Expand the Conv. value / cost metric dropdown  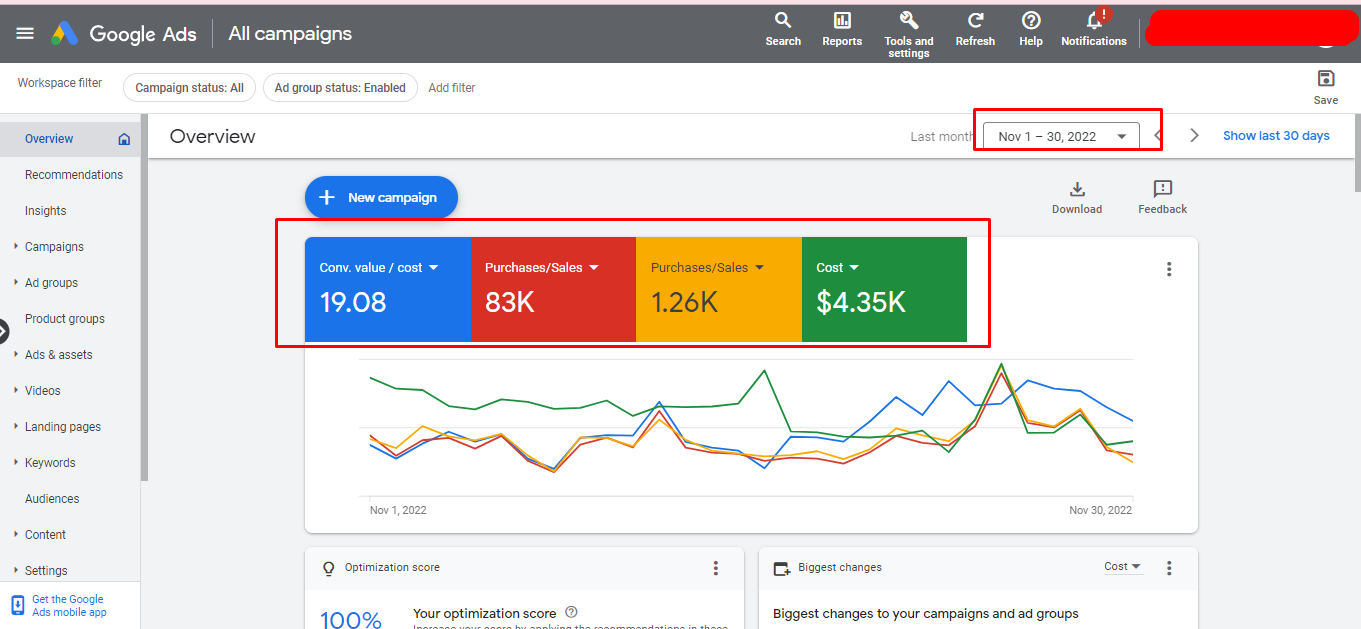click(x=432, y=268)
